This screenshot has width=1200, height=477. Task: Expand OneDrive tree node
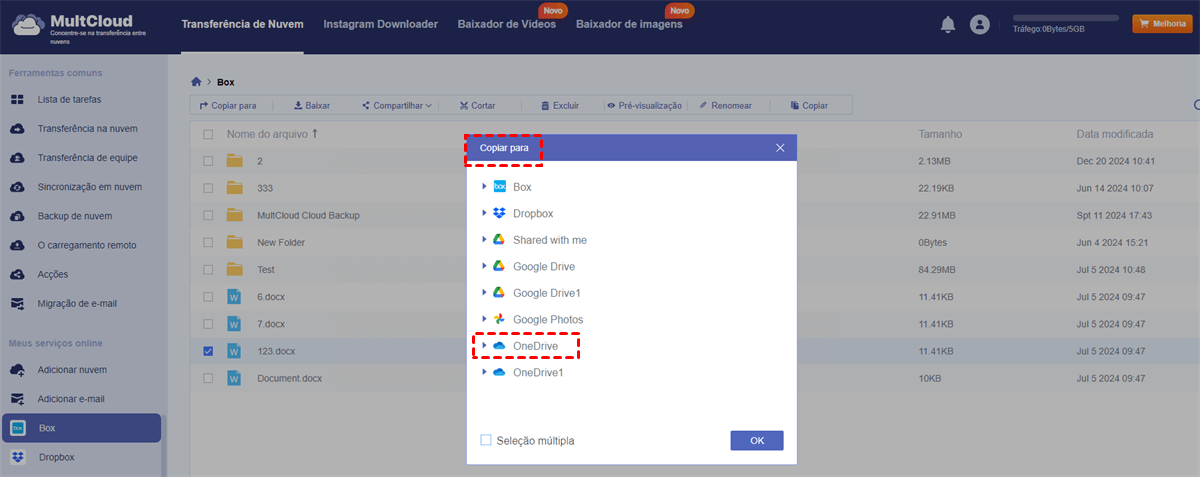[484, 346]
